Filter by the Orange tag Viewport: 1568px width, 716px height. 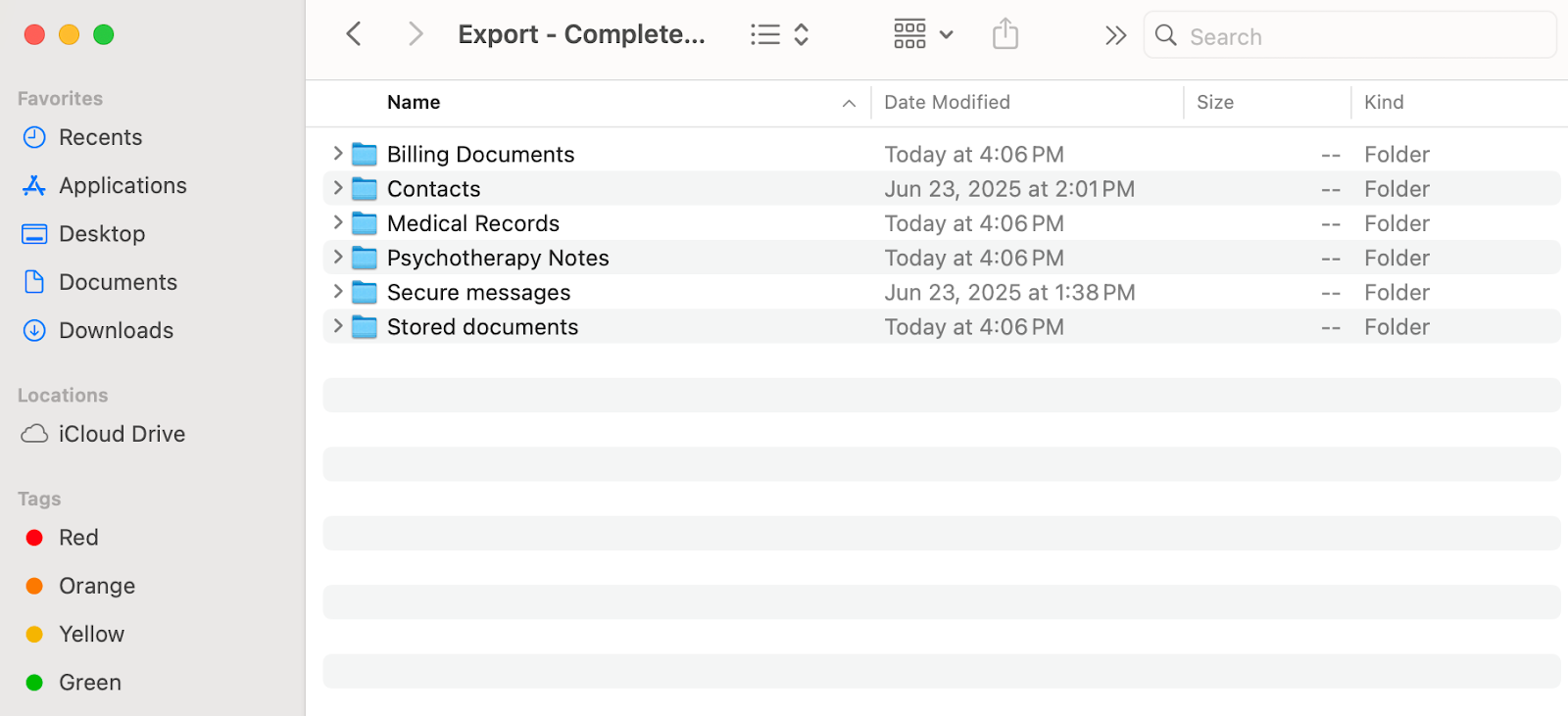click(97, 586)
